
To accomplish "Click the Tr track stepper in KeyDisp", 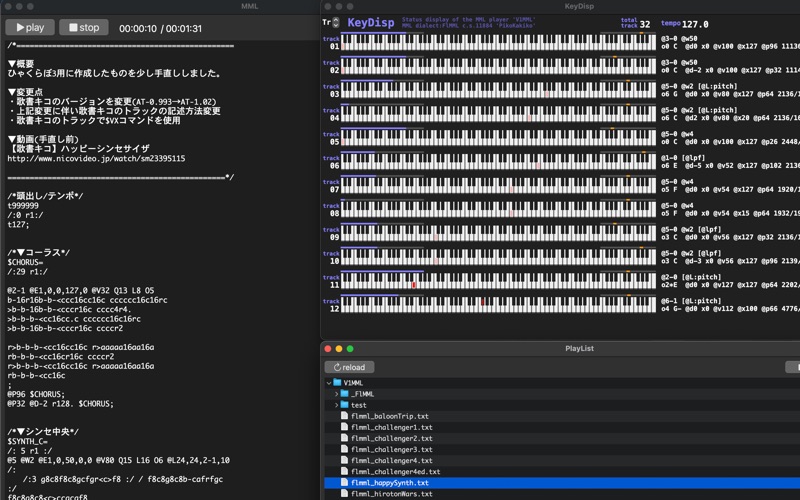I will pyautogui.click(x=336, y=22).
